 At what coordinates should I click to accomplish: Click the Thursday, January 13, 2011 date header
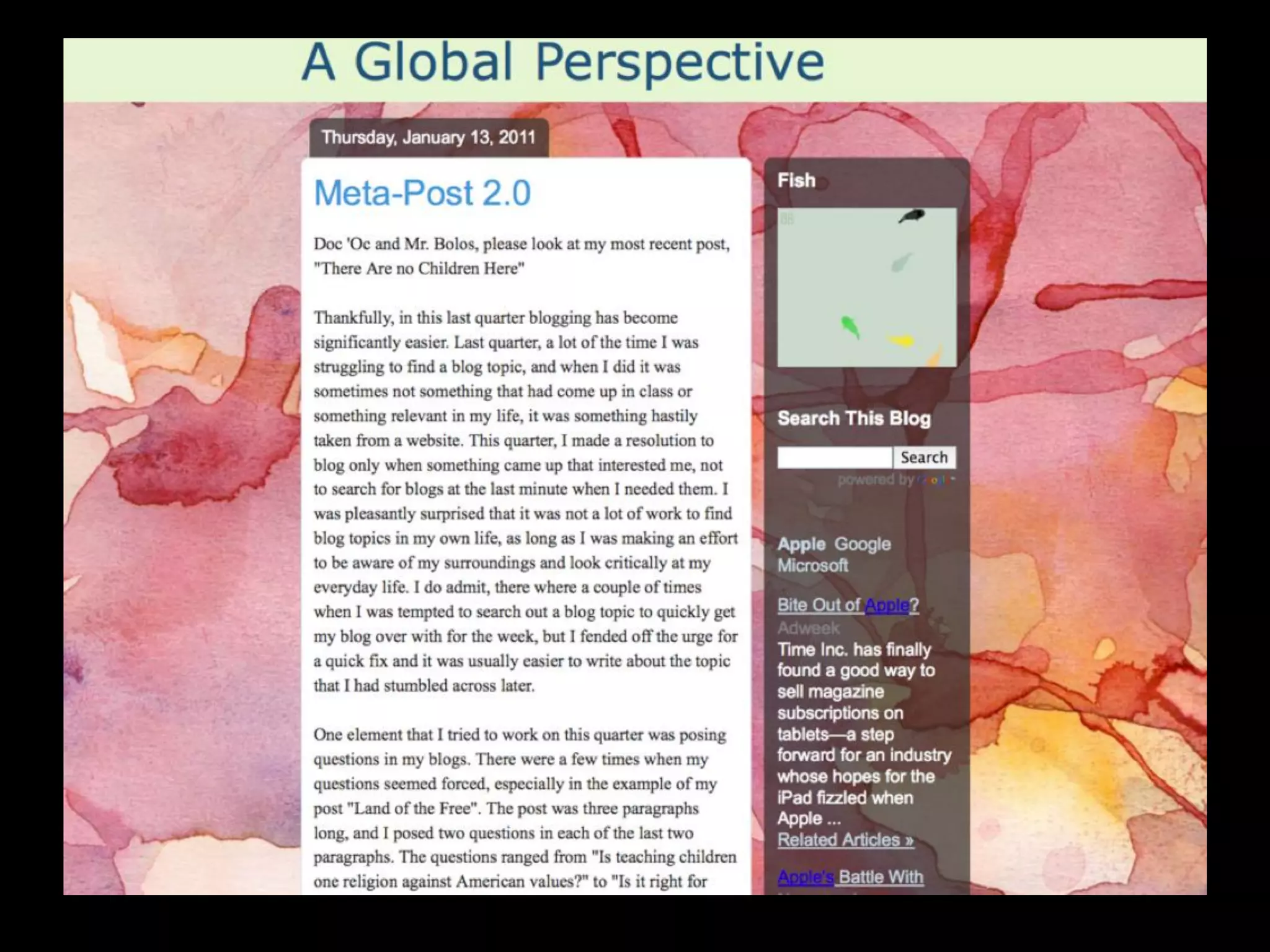428,137
